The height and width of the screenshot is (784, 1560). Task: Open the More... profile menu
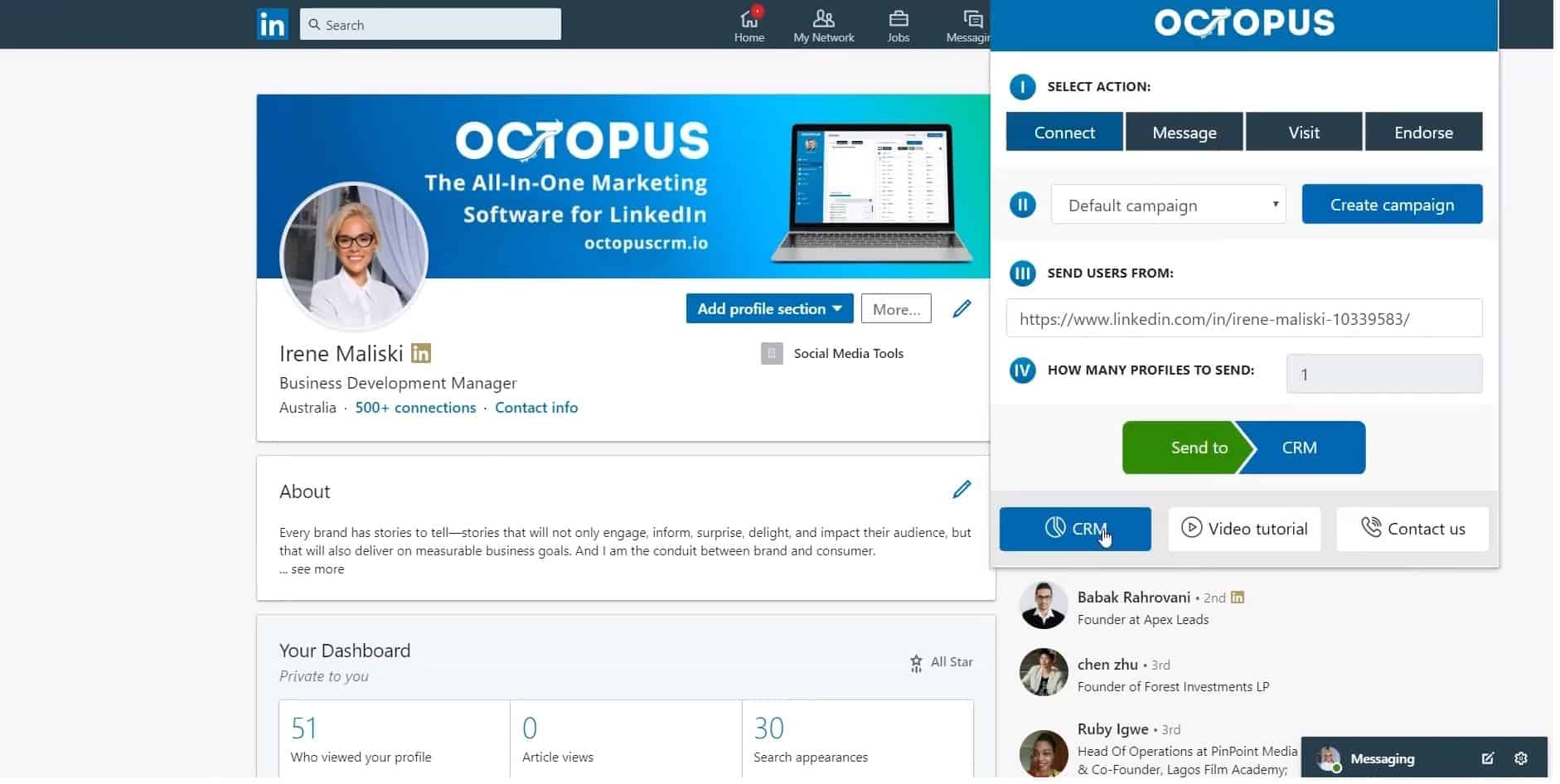pyautogui.click(x=897, y=309)
